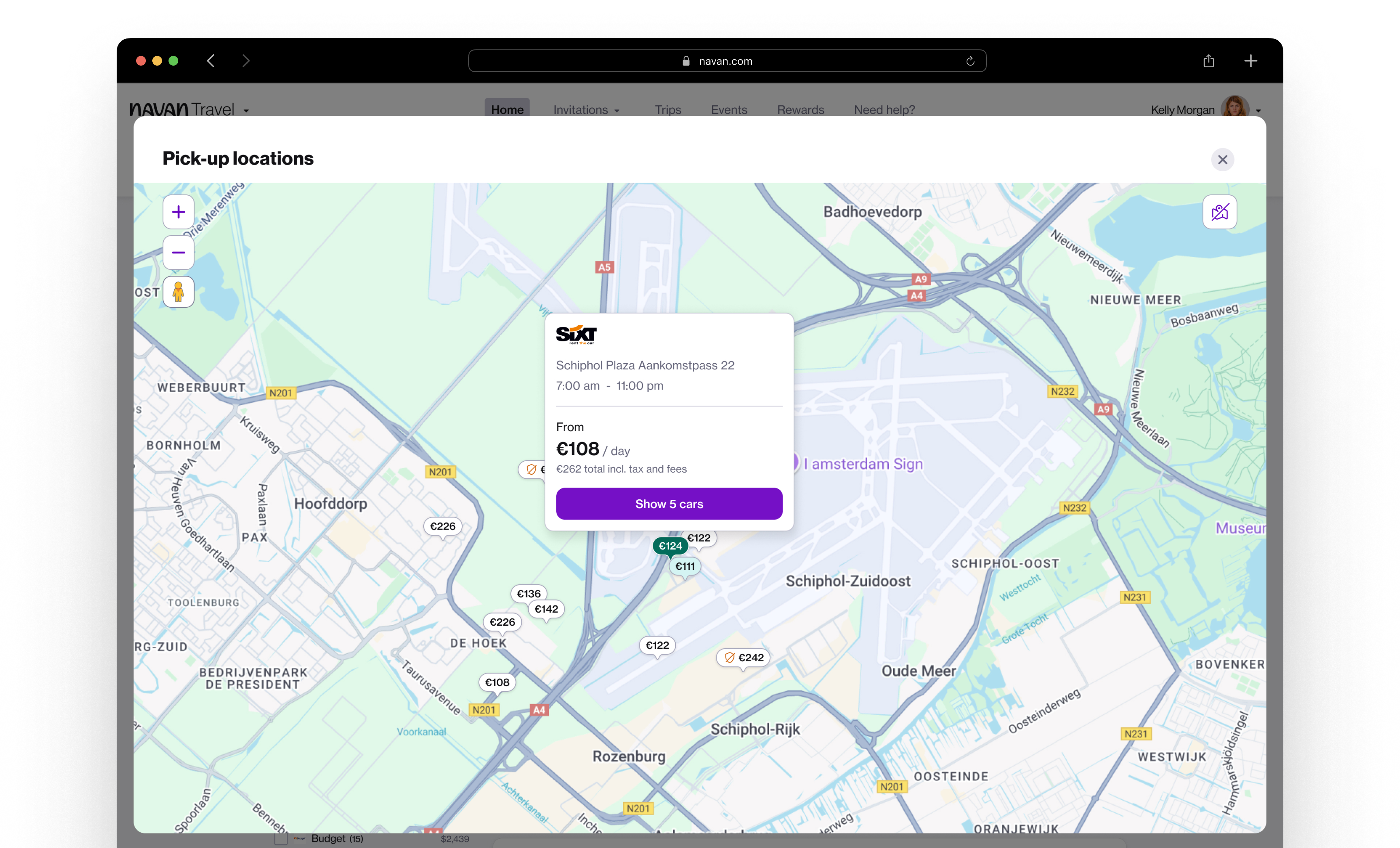Click the Street View pegman icon

coord(178,292)
